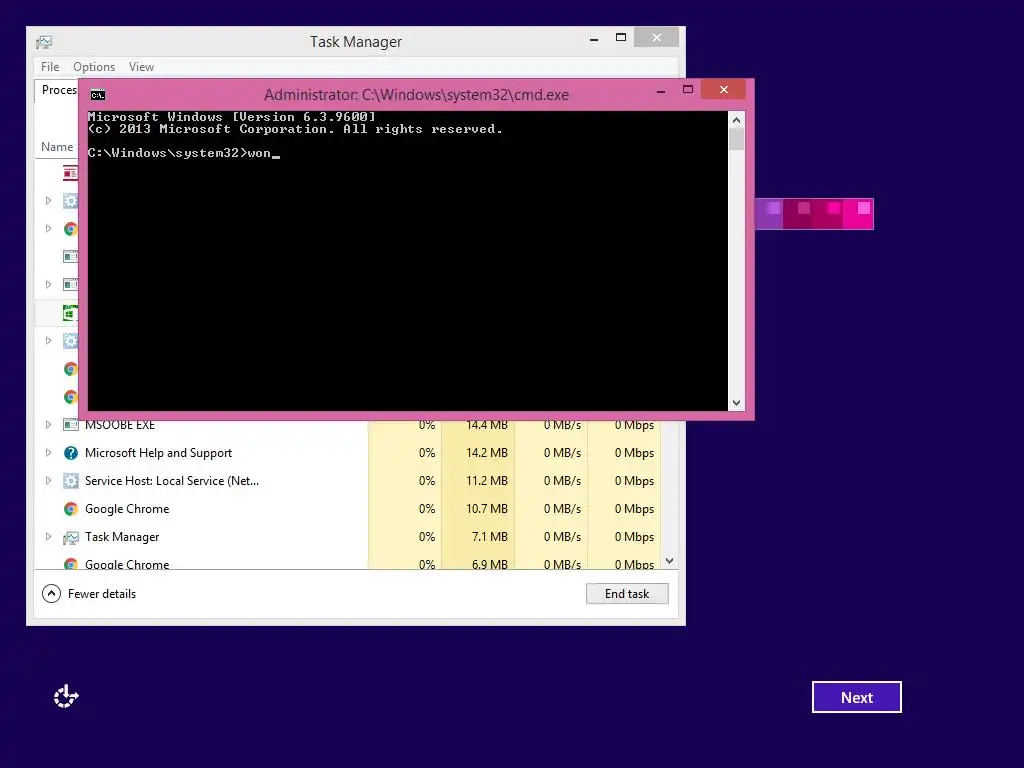The image size is (1024, 768).
Task: Click the cmd window scrollbar thumb
Action: (x=736, y=139)
